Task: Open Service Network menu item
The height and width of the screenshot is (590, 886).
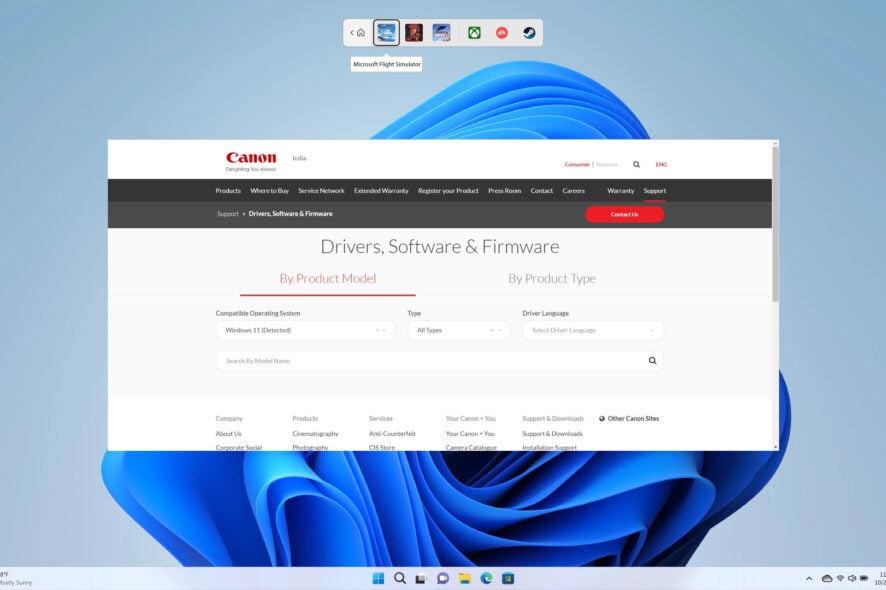Action: point(321,191)
